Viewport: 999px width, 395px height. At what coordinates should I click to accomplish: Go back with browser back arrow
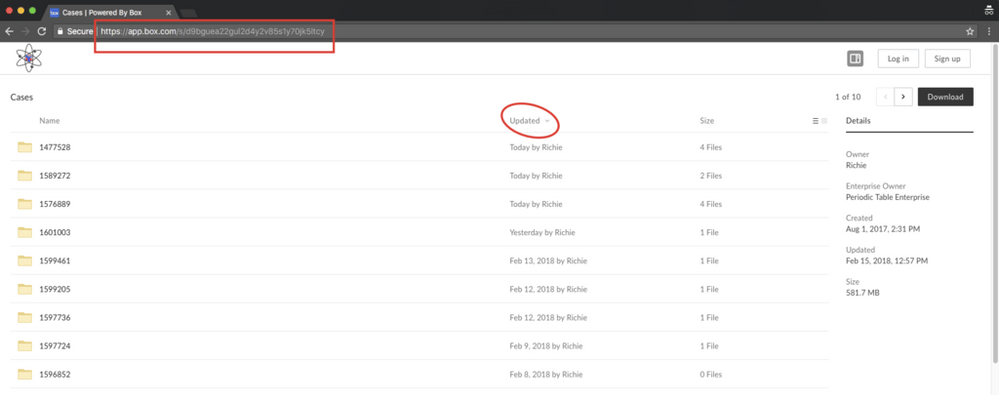(x=10, y=31)
